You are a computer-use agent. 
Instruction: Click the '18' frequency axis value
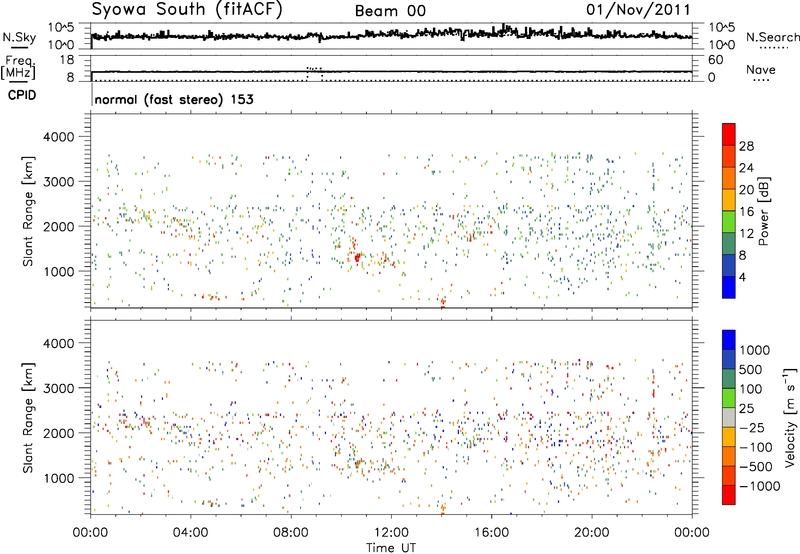[67, 60]
